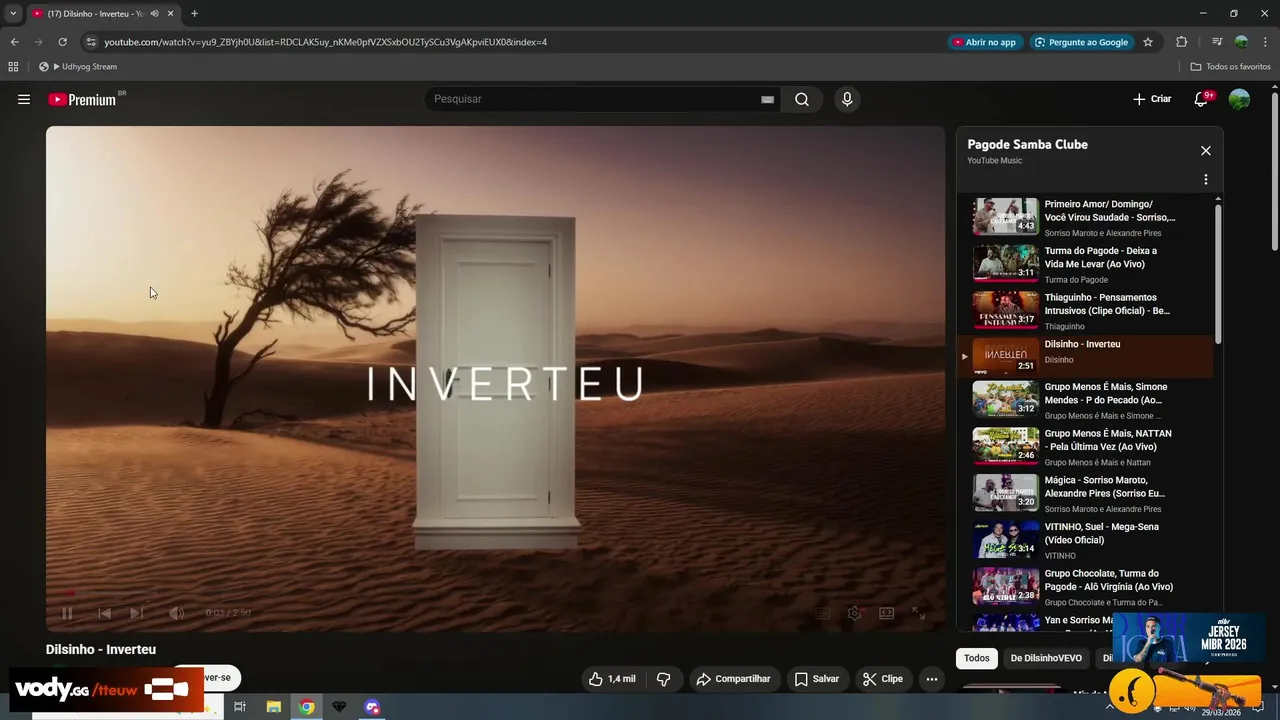Skip to previous video in player
This screenshot has width=1280, height=720.
pyautogui.click(x=104, y=613)
